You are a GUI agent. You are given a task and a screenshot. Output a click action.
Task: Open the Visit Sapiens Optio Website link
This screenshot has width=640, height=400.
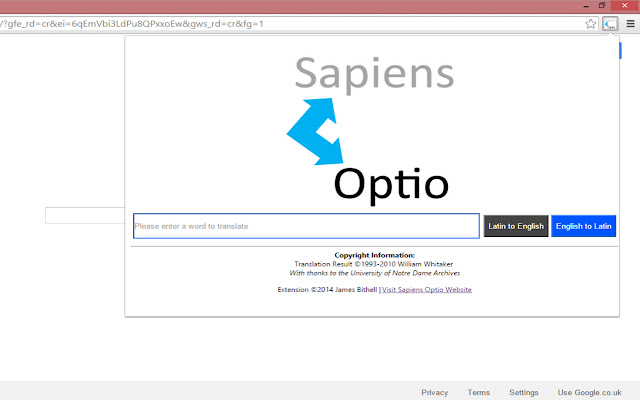pos(427,290)
